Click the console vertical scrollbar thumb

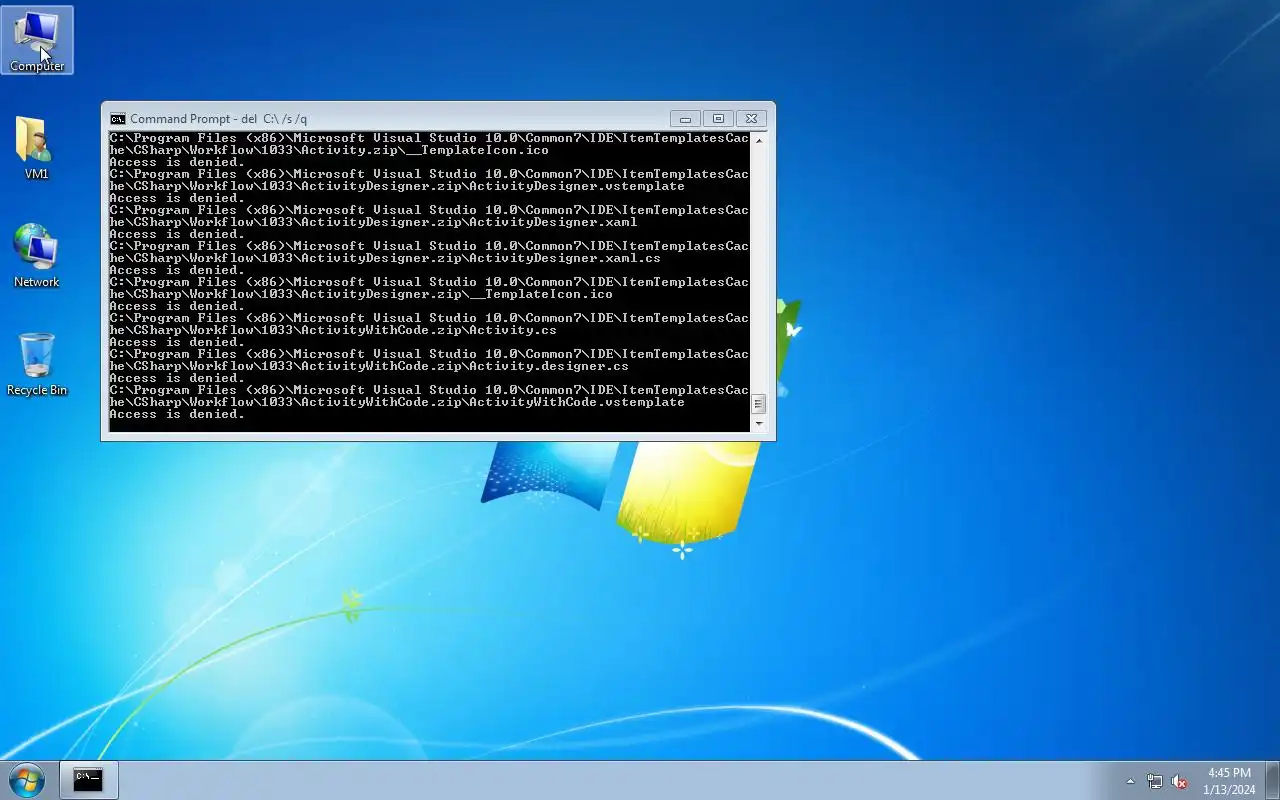[758, 404]
